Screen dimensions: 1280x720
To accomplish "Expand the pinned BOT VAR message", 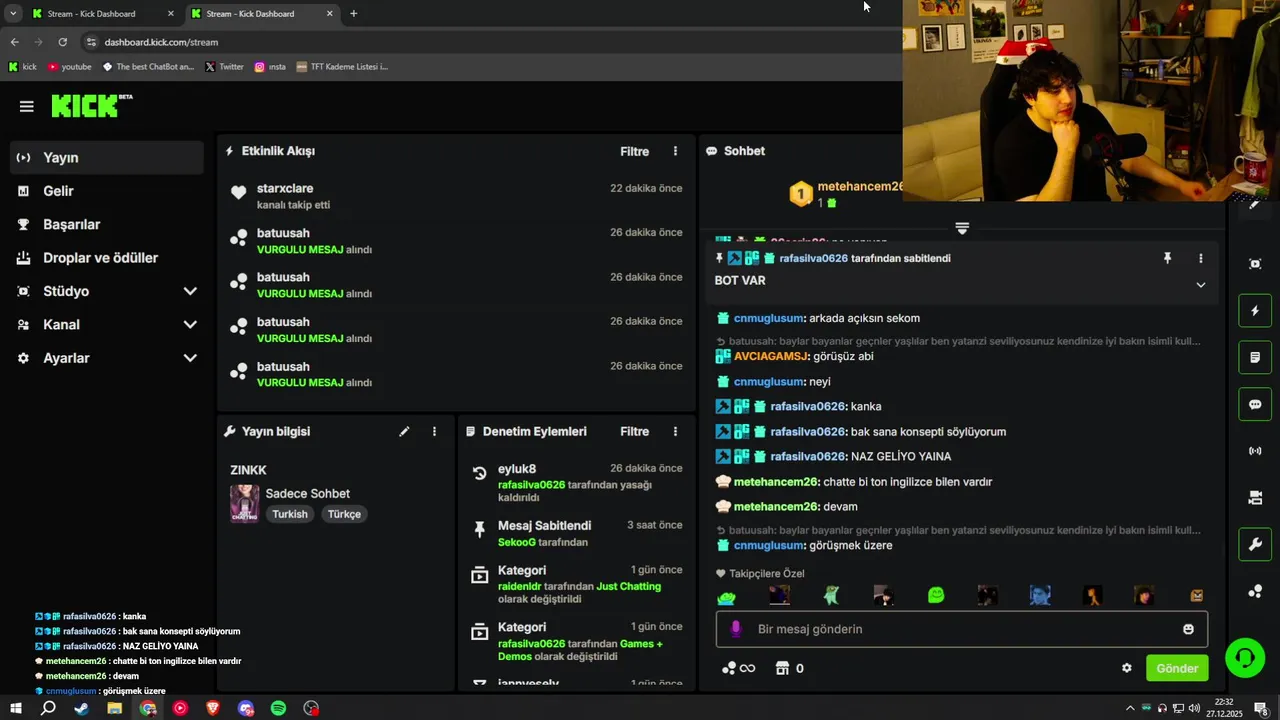I will (1201, 285).
